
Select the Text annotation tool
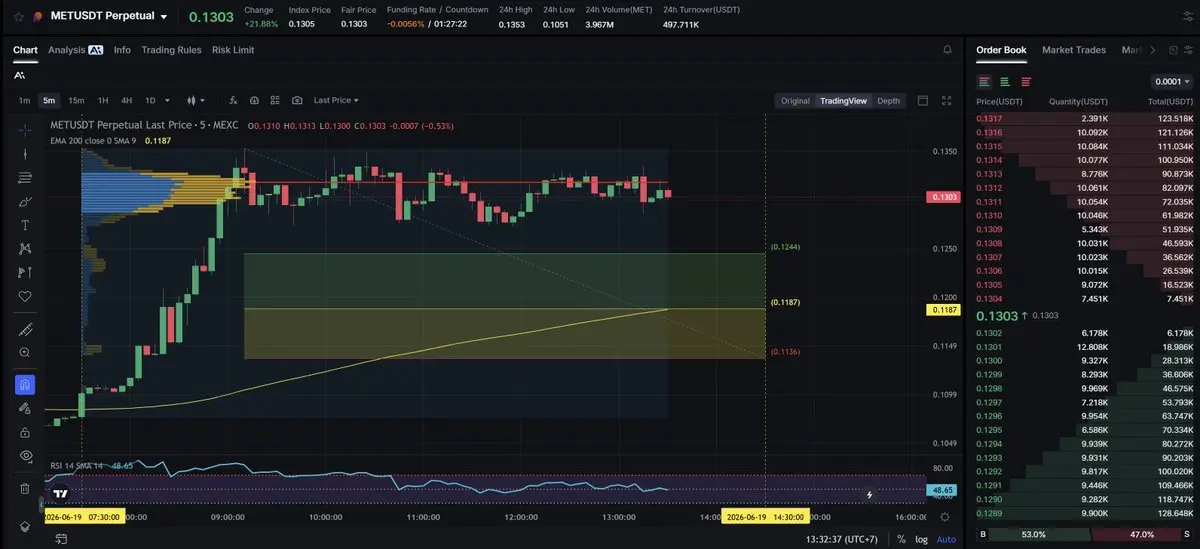click(25, 225)
